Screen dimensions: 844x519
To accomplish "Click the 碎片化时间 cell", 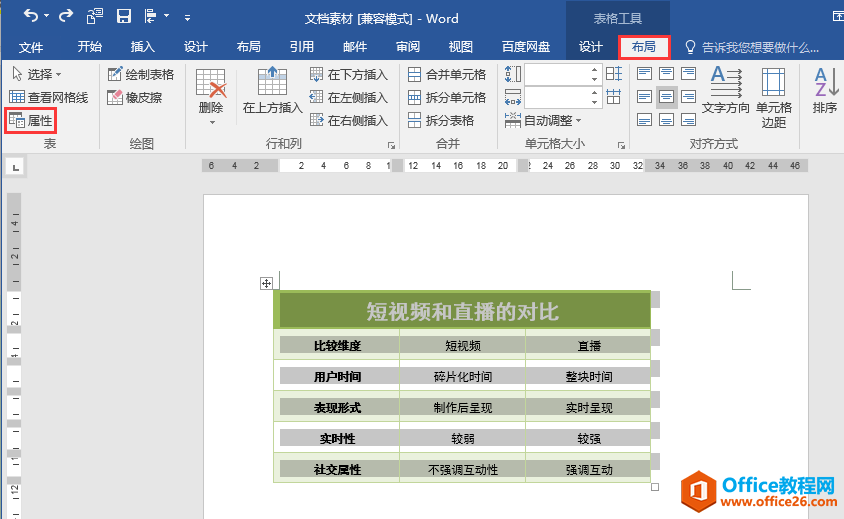I will tap(462, 376).
